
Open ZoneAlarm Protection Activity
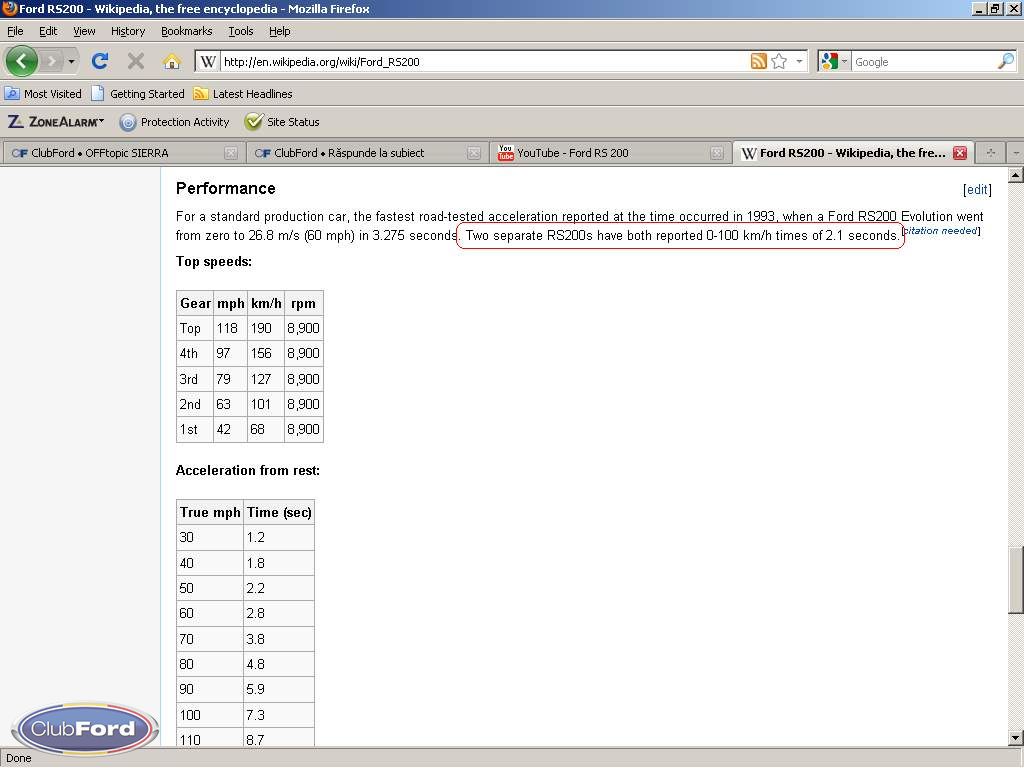click(x=175, y=122)
